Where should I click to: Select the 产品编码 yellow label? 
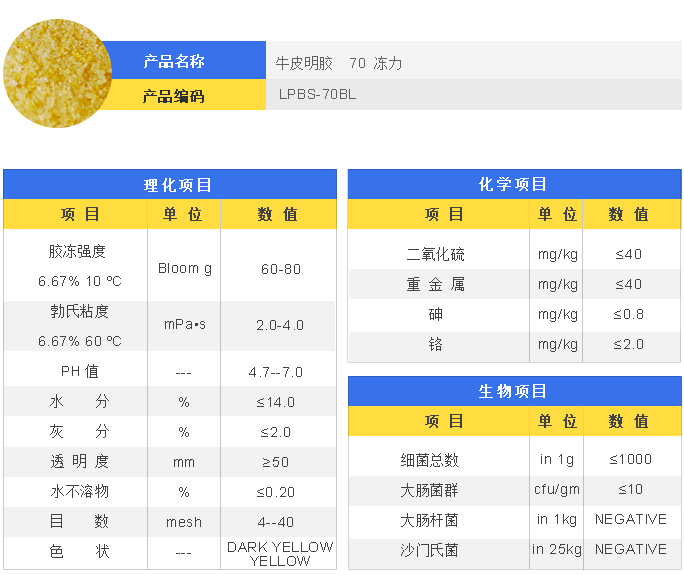(x=173, y=96)
